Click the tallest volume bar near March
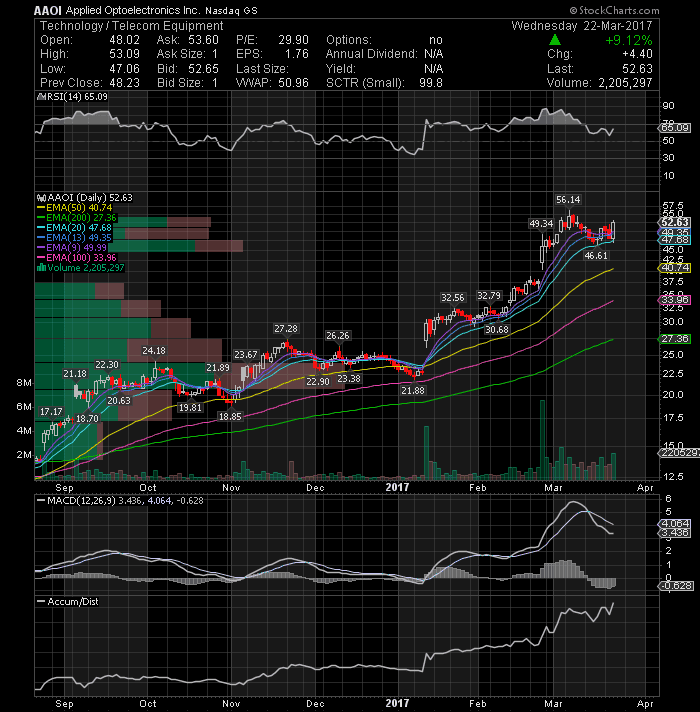 point(542,440)
